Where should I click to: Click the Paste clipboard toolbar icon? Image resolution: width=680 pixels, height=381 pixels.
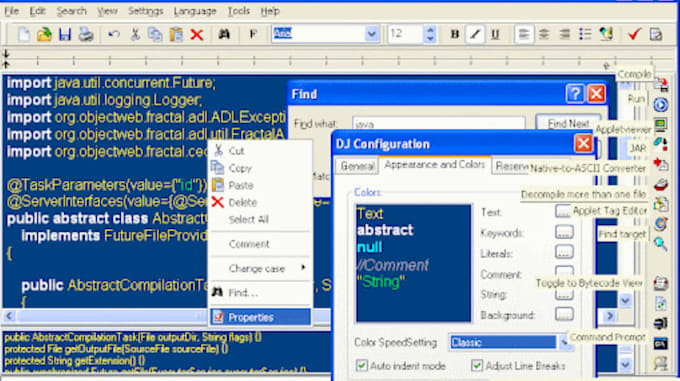click(x=176, y=34)
